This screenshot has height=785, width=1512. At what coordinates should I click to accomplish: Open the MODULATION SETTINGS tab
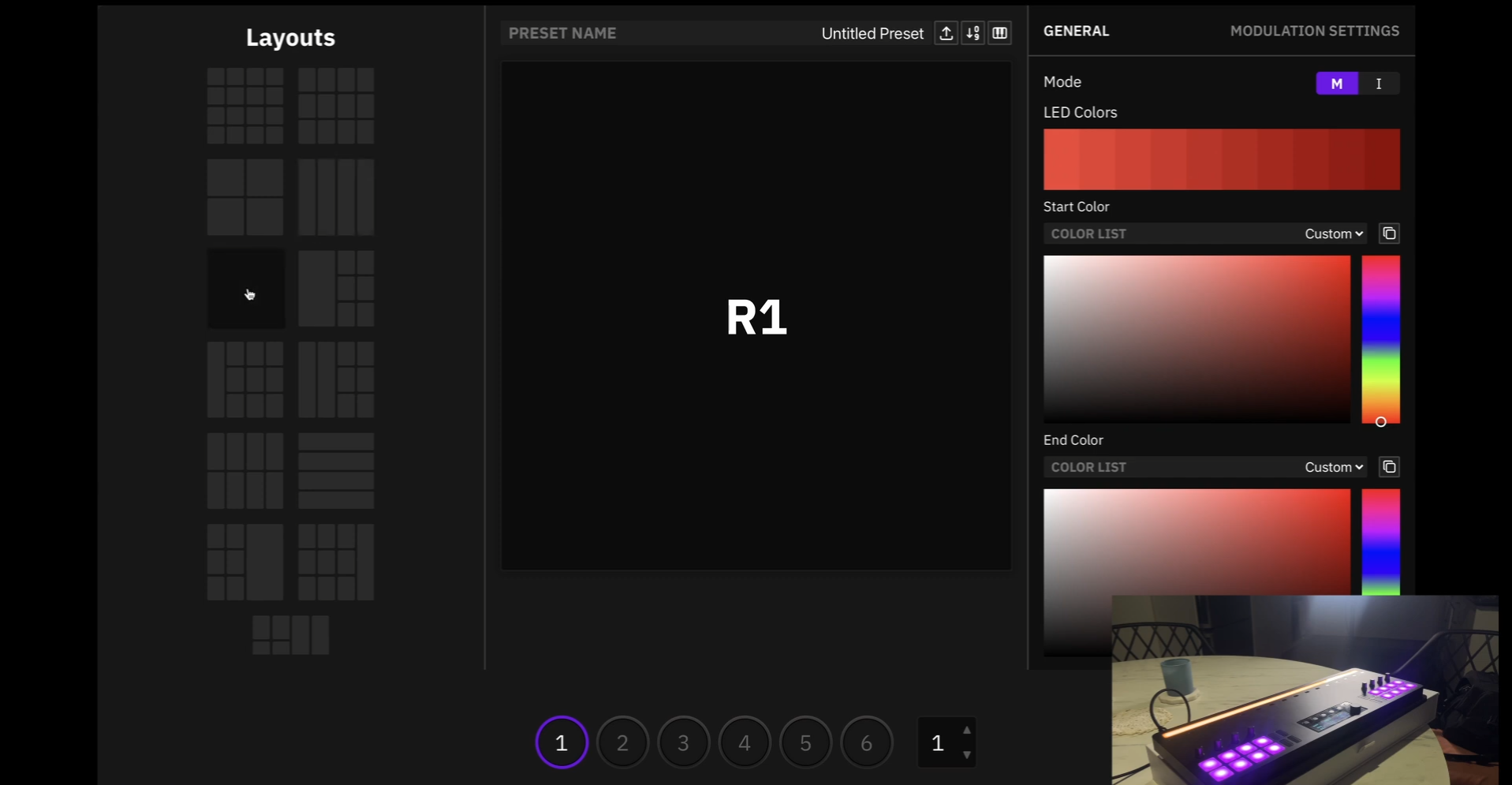(1315, 31)
